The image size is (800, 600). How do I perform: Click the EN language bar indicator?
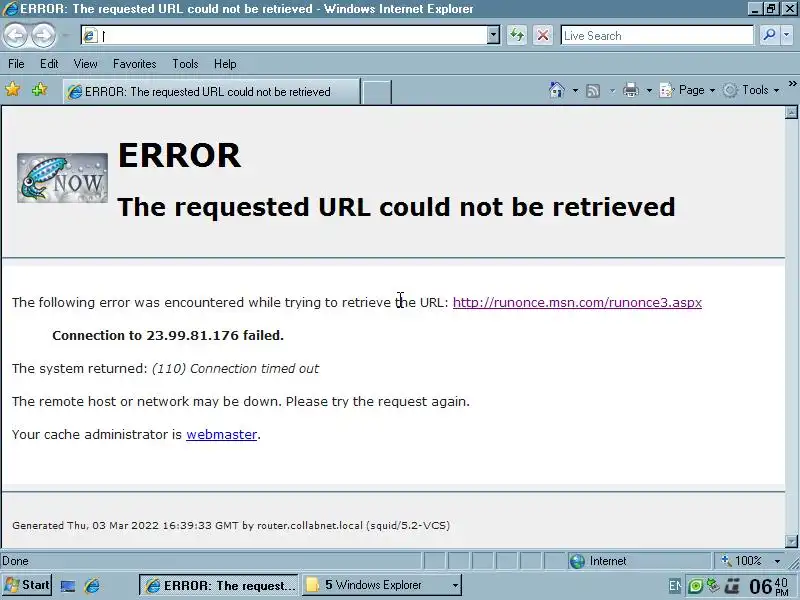[674, 586]
